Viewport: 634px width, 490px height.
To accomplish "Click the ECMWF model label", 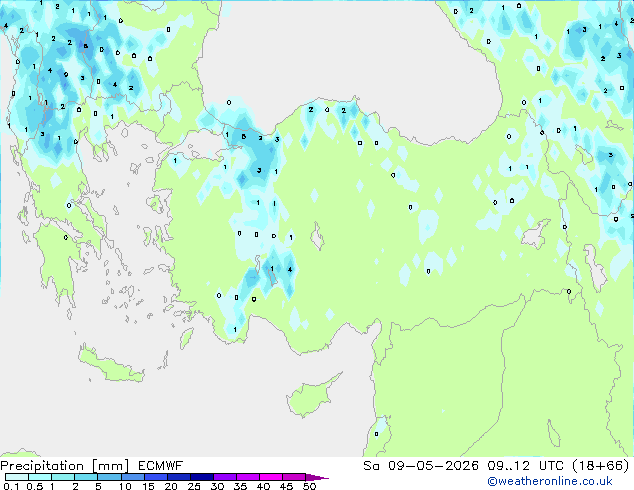I will [x=161, y=466].
